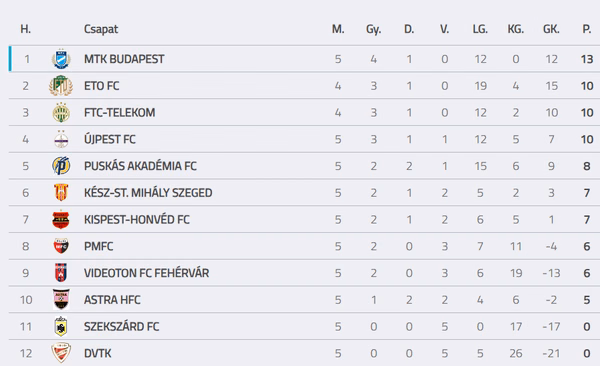600x366 pixels.
Task: Click the Szekszárd FC badge
Action: click(61, 326)
